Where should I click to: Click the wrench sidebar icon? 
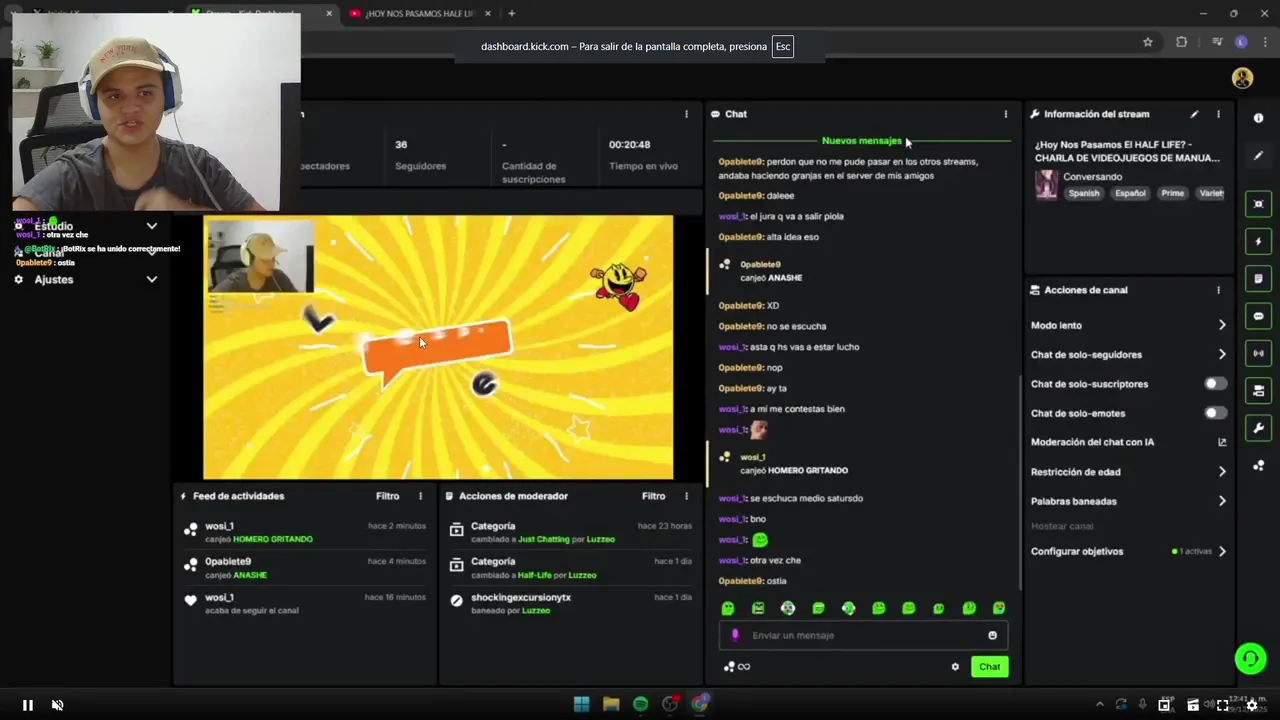pyautogui.click(x=1258, y=428)
